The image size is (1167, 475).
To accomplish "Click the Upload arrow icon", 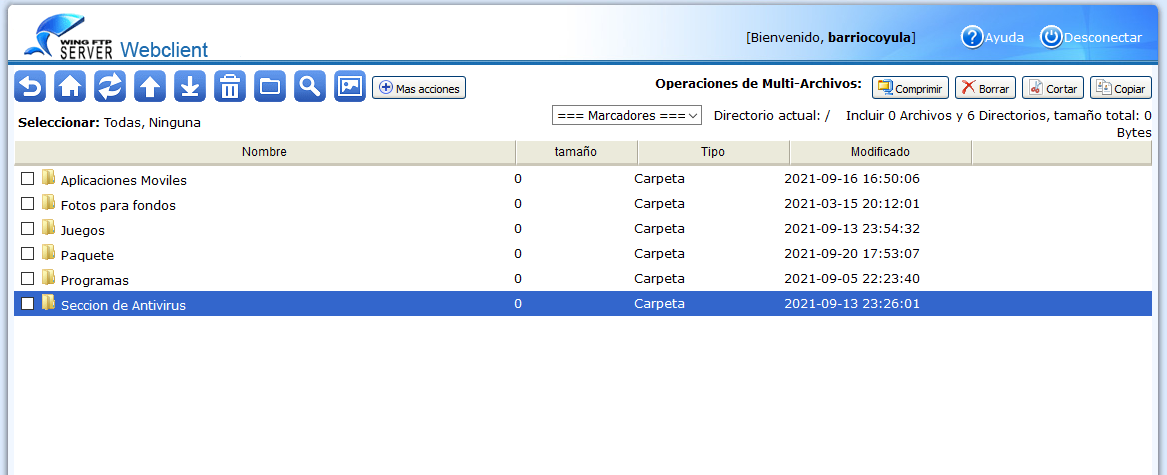I will (150, 87).
